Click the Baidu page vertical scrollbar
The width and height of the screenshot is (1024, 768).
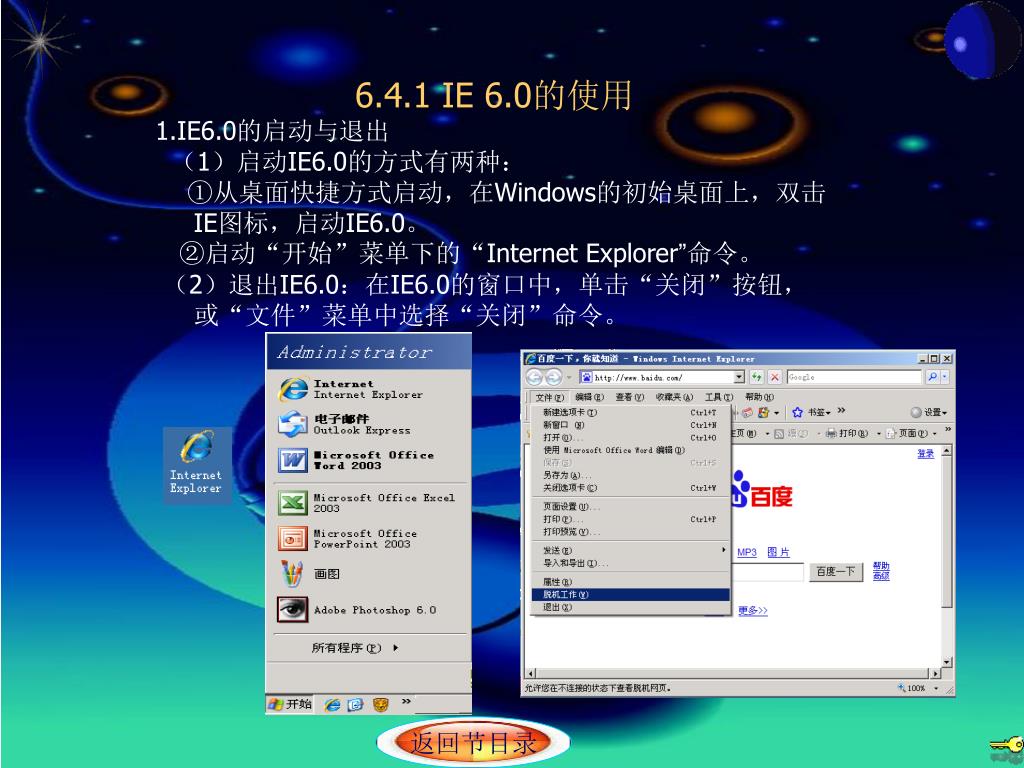pyautogui.click(x=947, y=556)
